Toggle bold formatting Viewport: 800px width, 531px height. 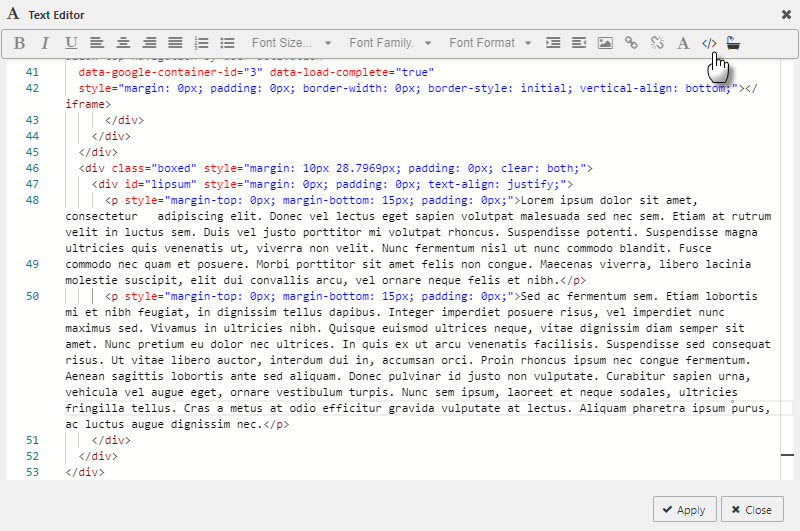click(18, 43)
